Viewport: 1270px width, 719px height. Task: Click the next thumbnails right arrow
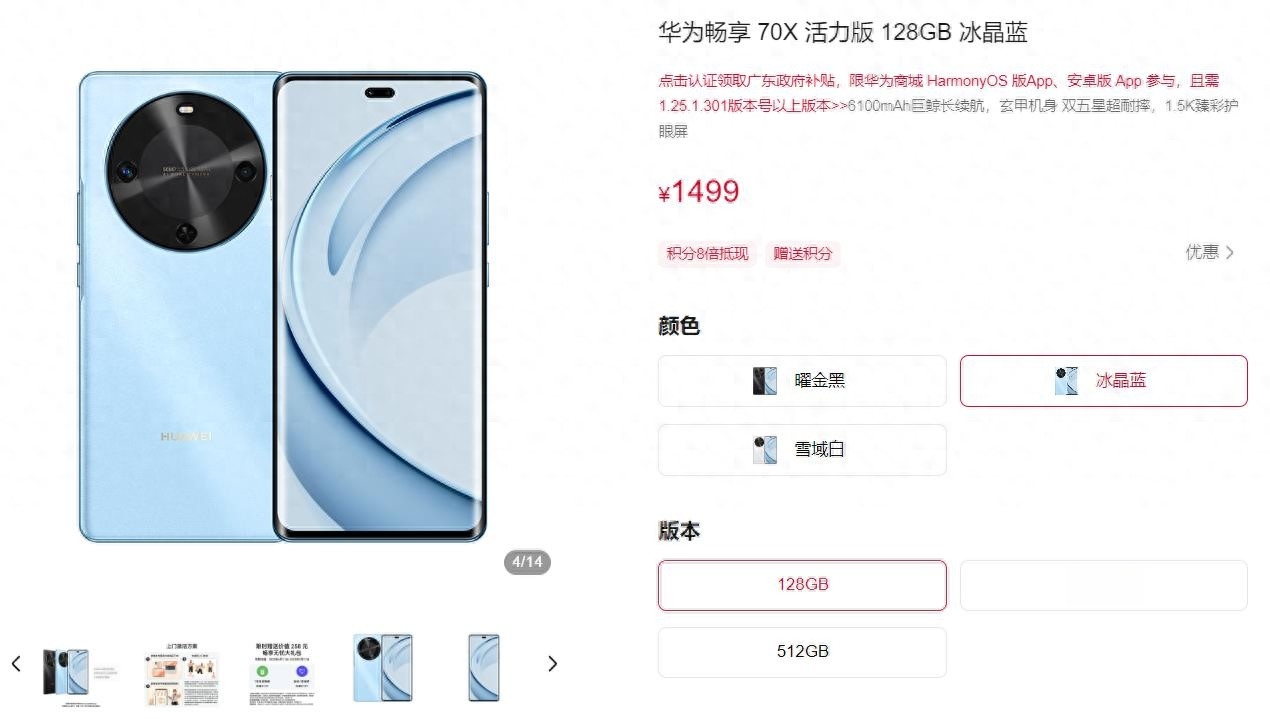pyautogui.click(x=552, y=663)
